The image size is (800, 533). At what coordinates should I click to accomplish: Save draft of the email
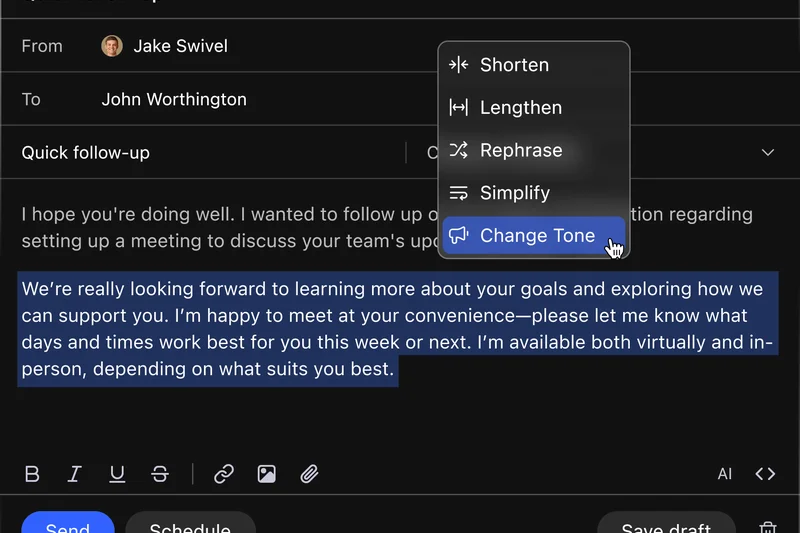666,525
